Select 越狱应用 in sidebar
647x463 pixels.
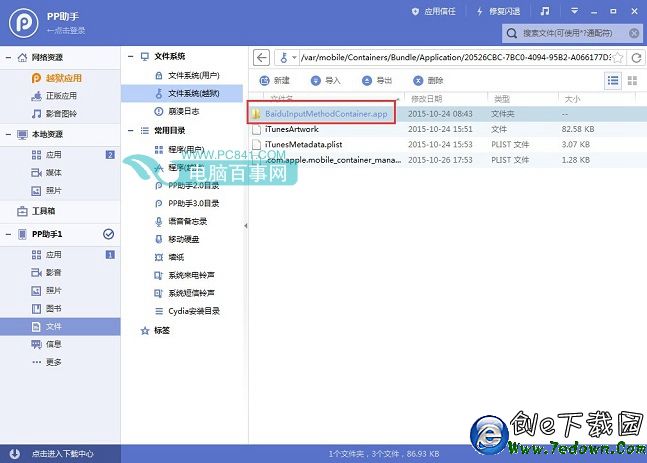(x=57, y=78)
